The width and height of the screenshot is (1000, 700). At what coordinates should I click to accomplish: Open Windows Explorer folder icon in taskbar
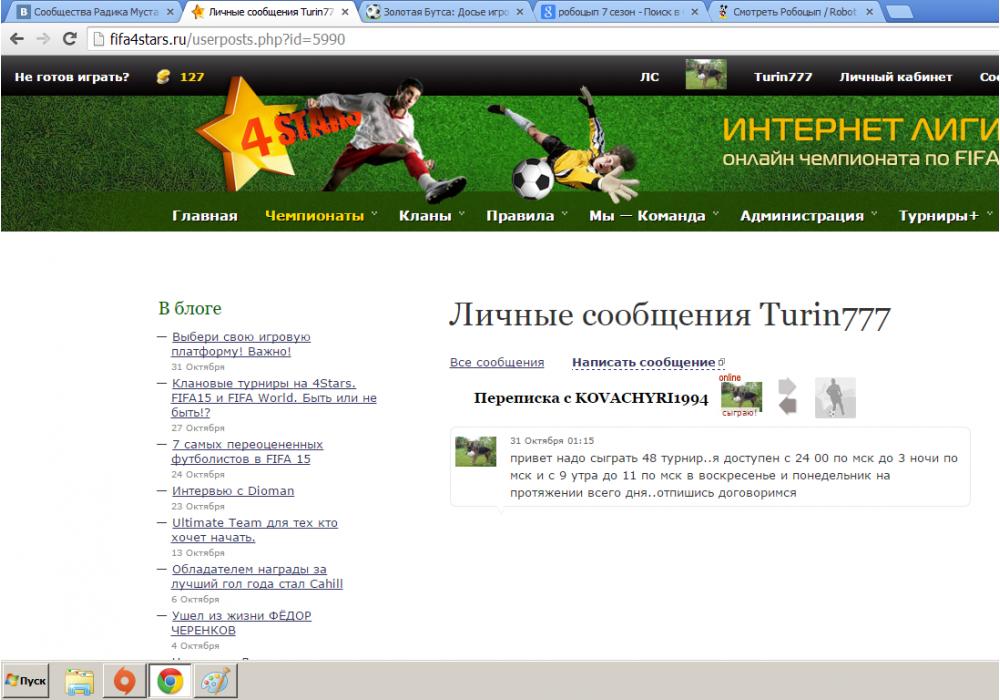tap(79, 681)
